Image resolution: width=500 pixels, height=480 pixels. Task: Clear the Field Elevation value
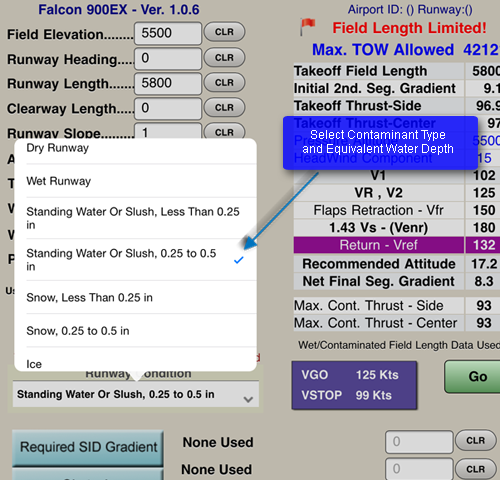point(224,32)
